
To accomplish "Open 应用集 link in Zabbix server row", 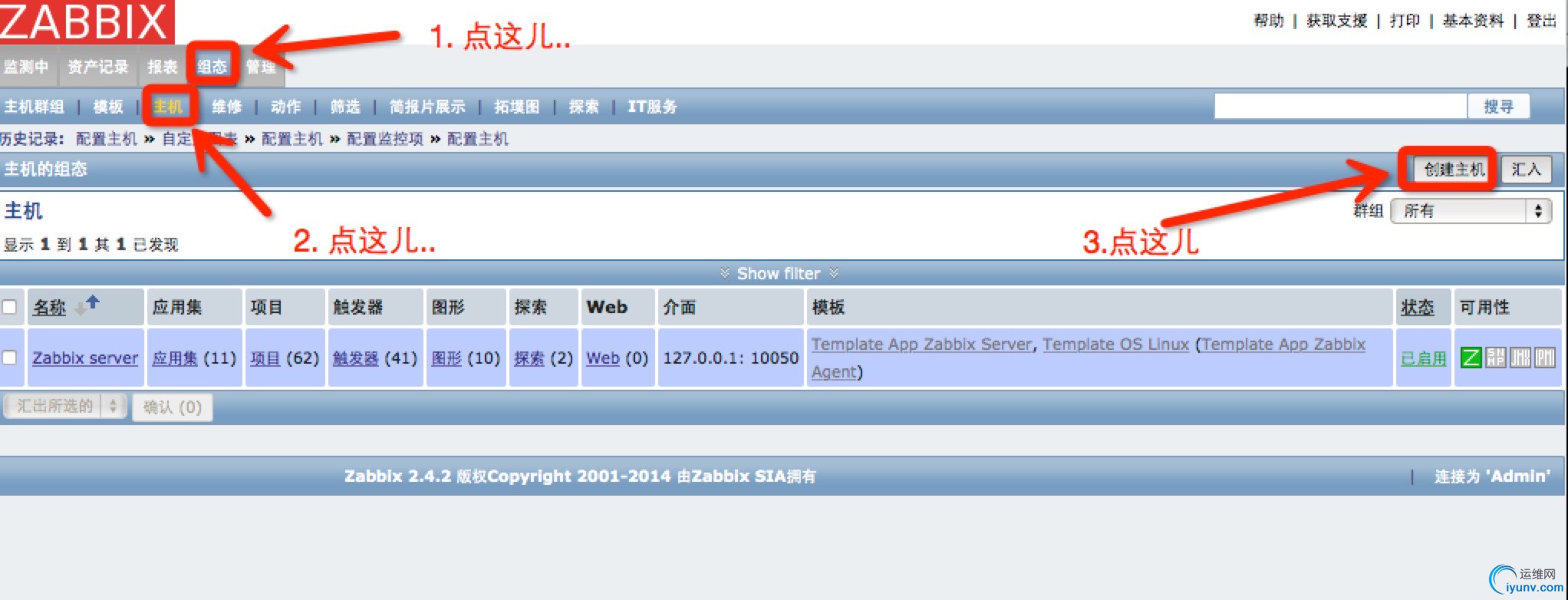I will [174, 358].
